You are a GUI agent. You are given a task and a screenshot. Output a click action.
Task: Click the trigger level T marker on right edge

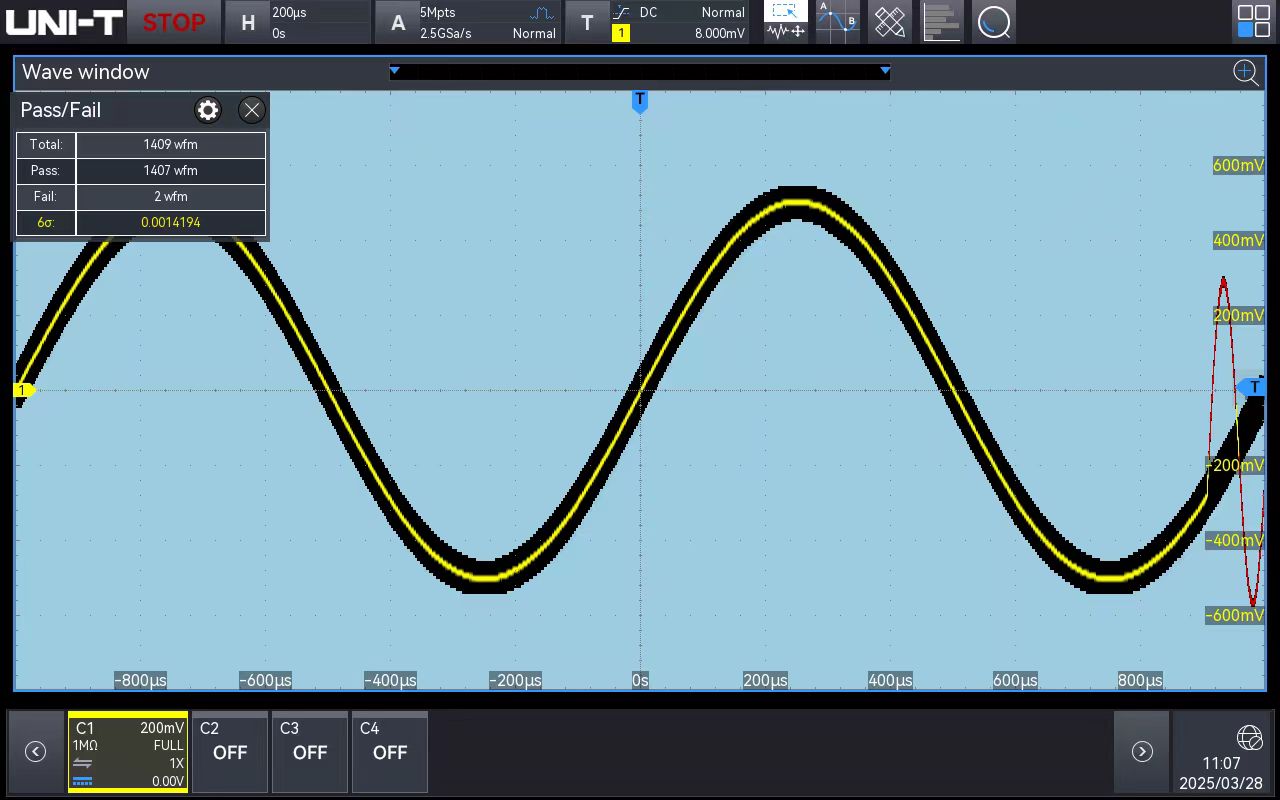1254,387
